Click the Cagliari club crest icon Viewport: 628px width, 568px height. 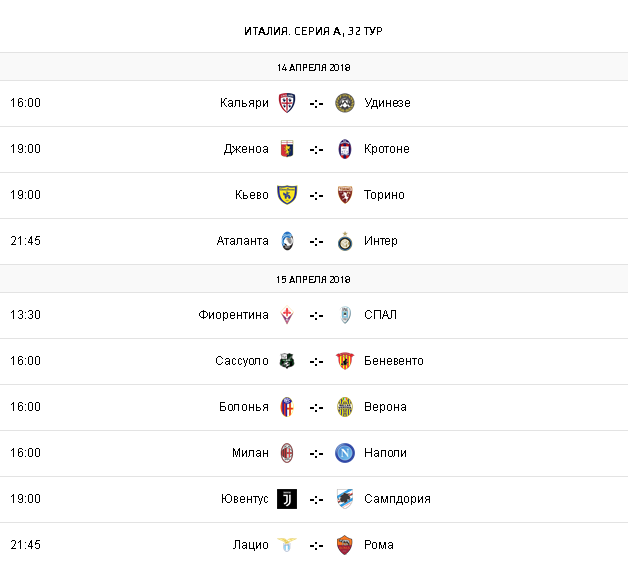[287, 103]
